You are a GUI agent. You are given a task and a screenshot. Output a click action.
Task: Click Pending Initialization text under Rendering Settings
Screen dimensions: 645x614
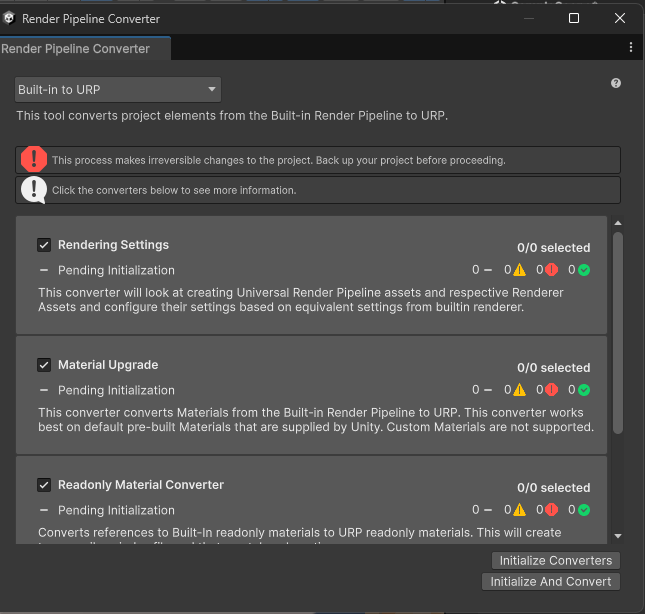116,270
